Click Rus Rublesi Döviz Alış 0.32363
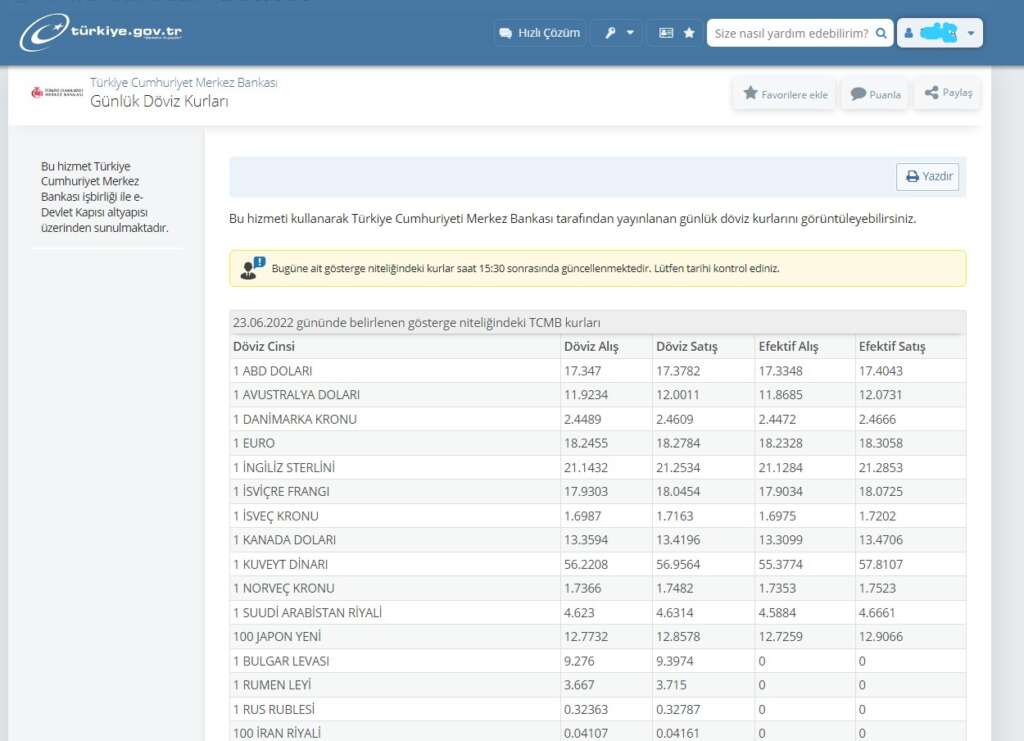Viewport: 1024px width, 741px height. click(x=586, y=709)
